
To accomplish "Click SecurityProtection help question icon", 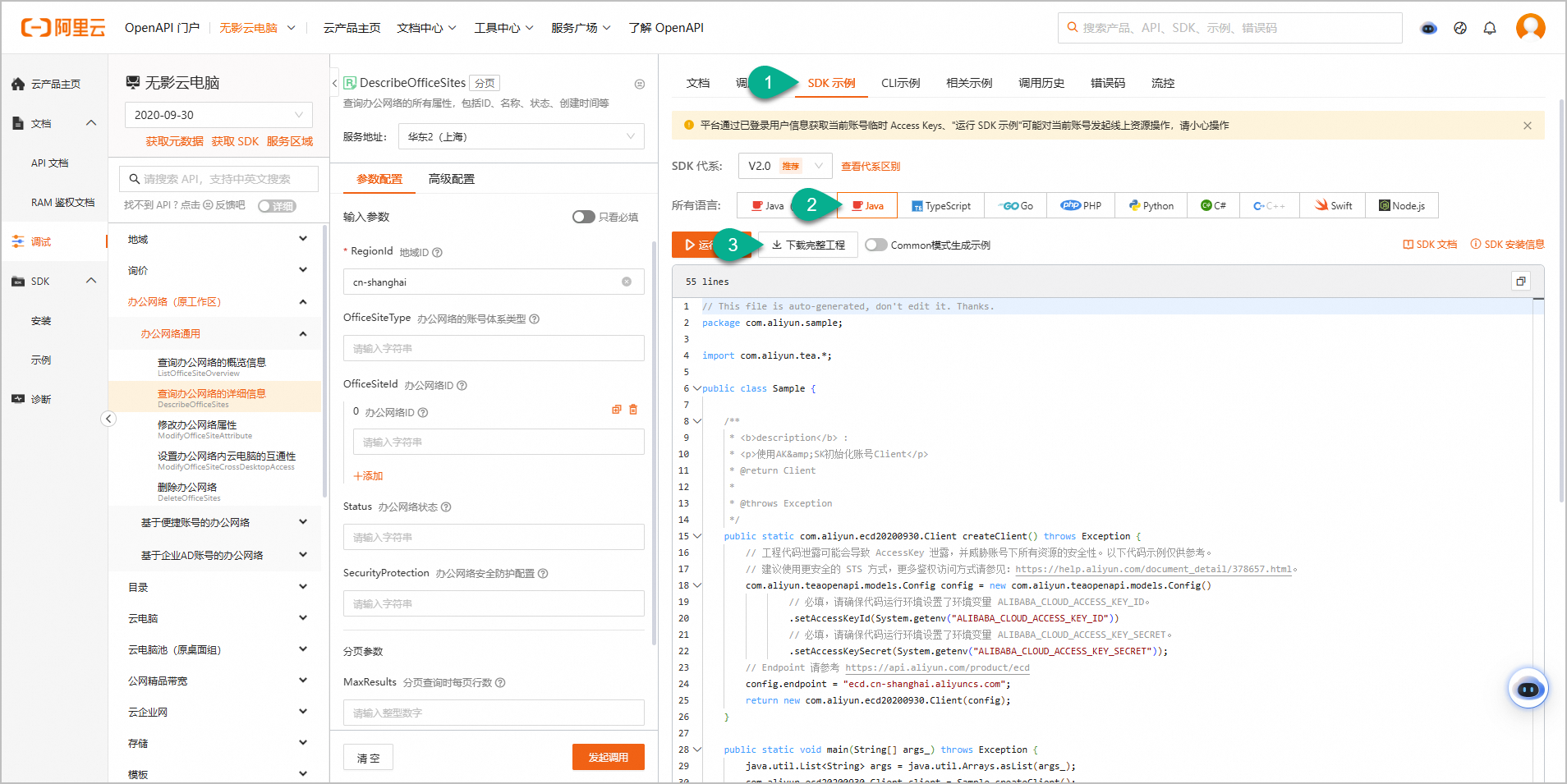I will tap(543, 573).
